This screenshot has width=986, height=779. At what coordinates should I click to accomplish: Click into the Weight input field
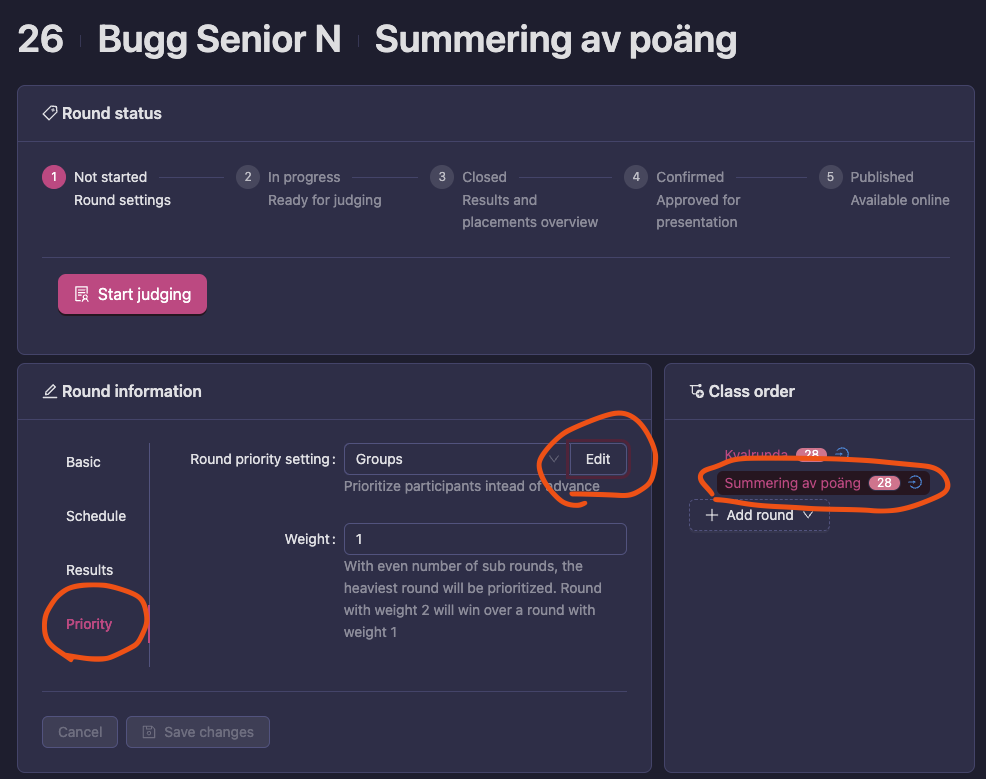485,539
